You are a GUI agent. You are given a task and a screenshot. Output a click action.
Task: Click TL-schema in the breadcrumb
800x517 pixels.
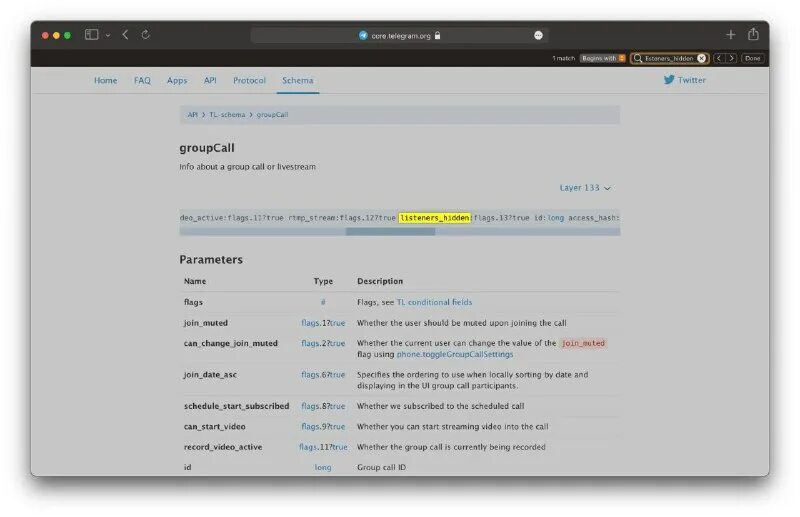click(227, 115)
